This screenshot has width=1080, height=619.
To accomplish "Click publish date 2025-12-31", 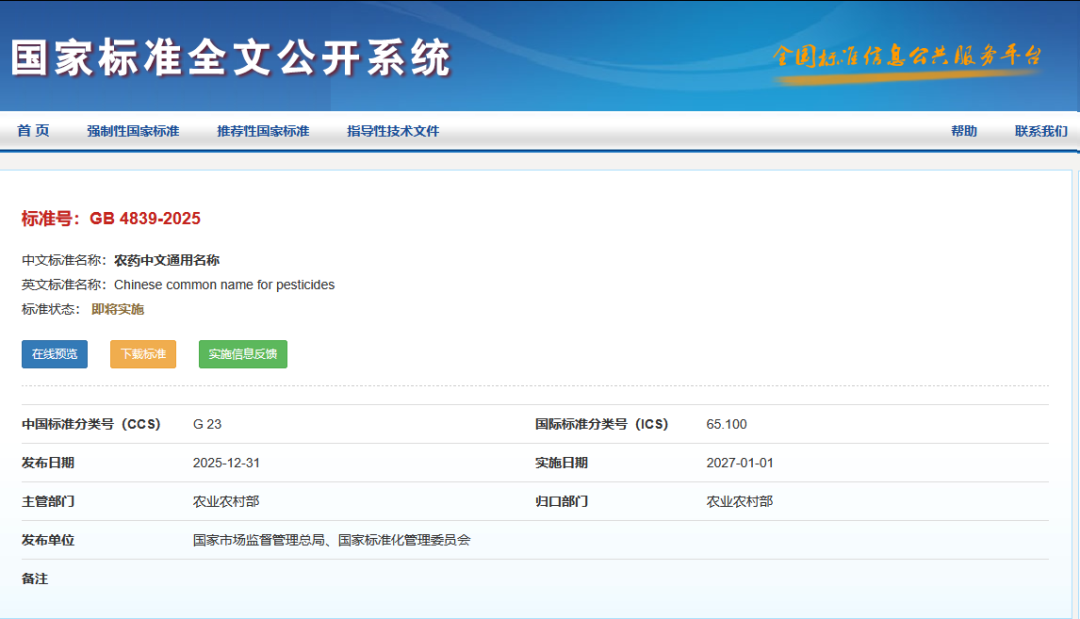I will (x=227, y=463).
